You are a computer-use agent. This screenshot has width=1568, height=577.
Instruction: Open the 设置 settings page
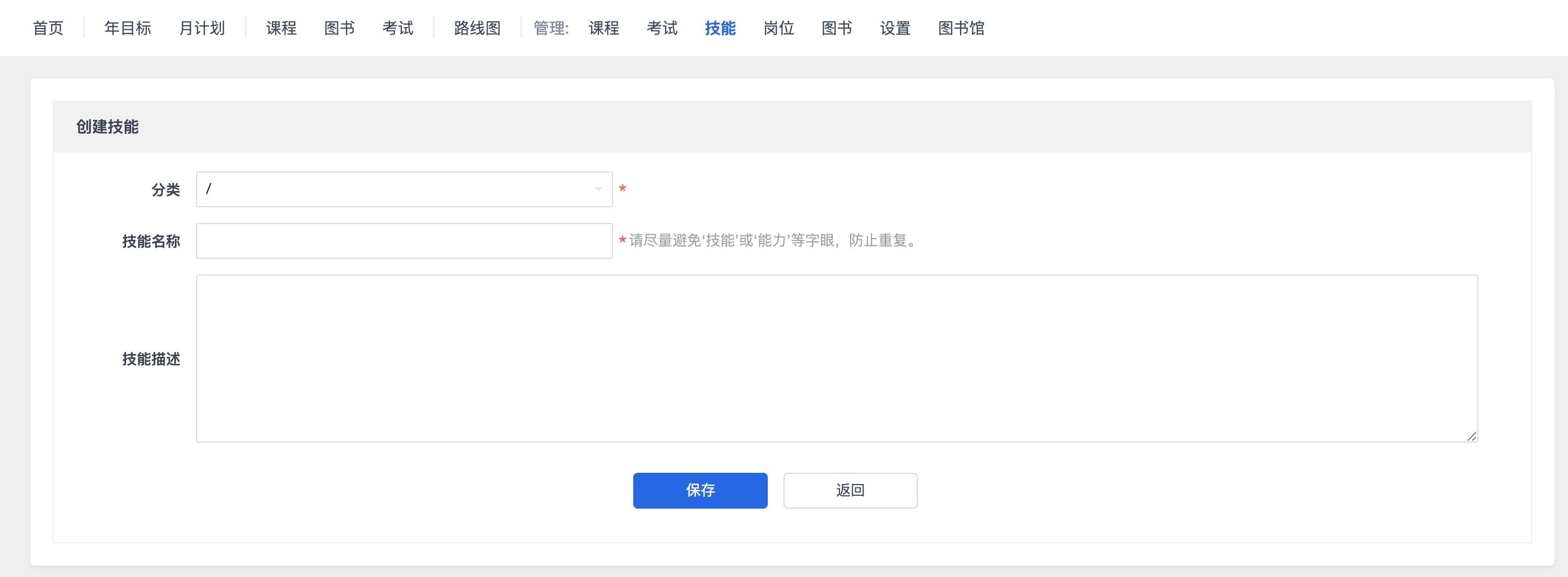895,28
